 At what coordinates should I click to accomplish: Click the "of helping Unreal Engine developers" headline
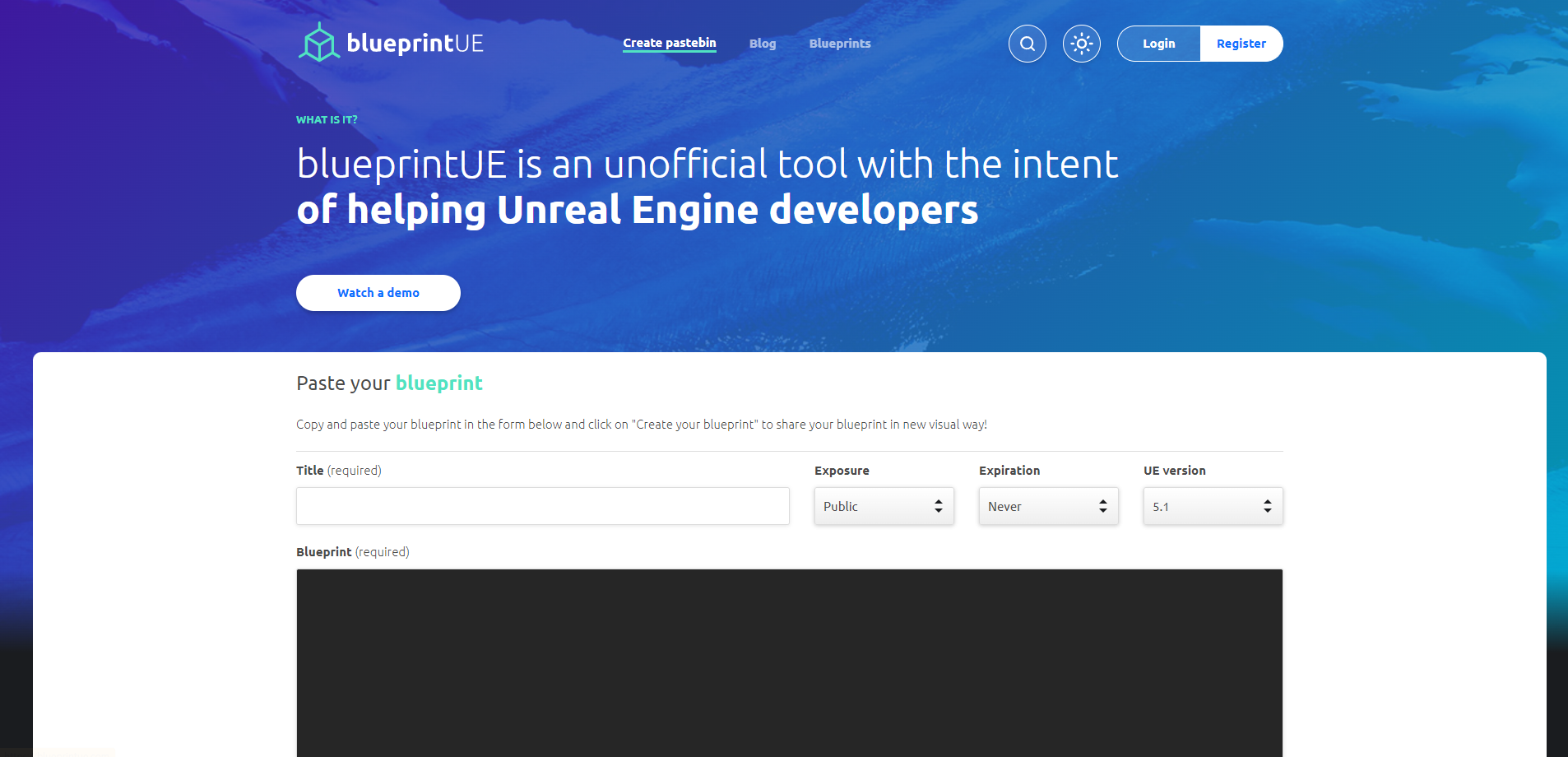click(x=638, y=210)
